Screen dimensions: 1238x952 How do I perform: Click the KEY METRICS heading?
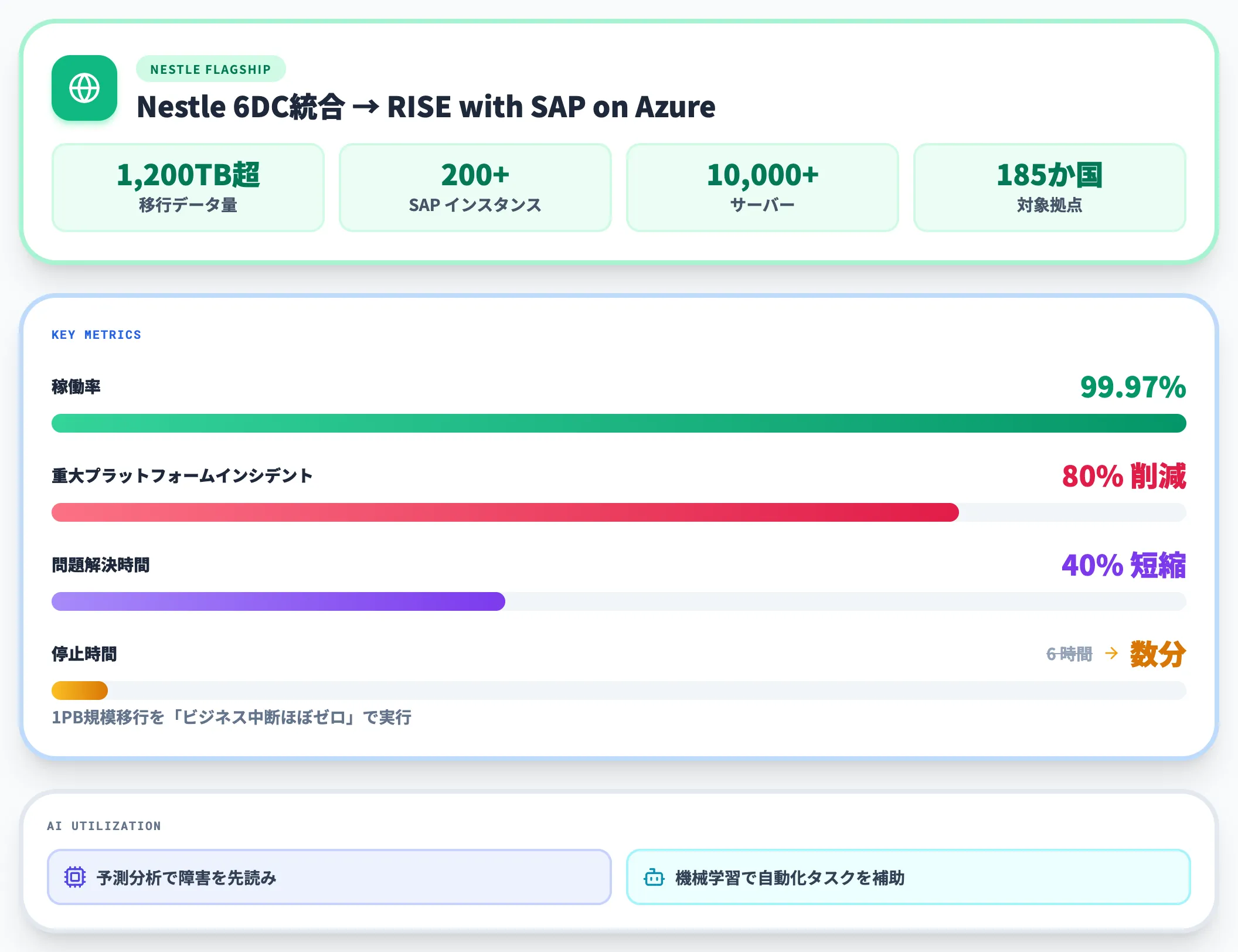coord(97,335)
